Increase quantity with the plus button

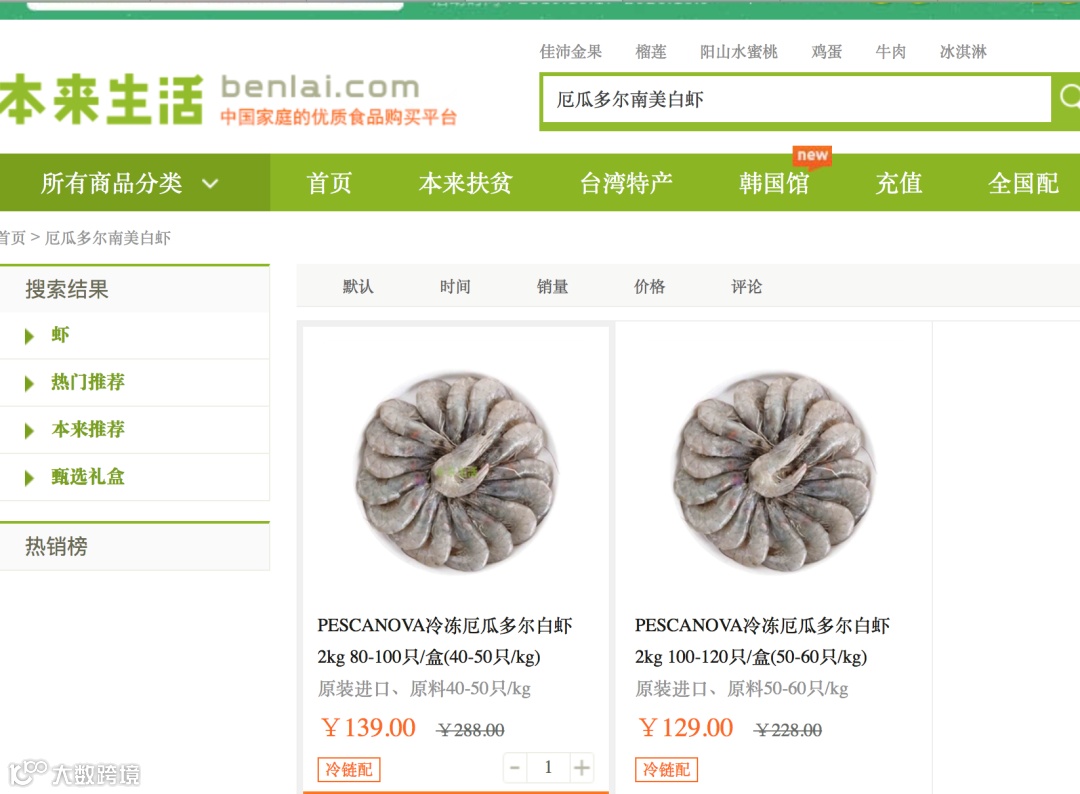[582, 767]
